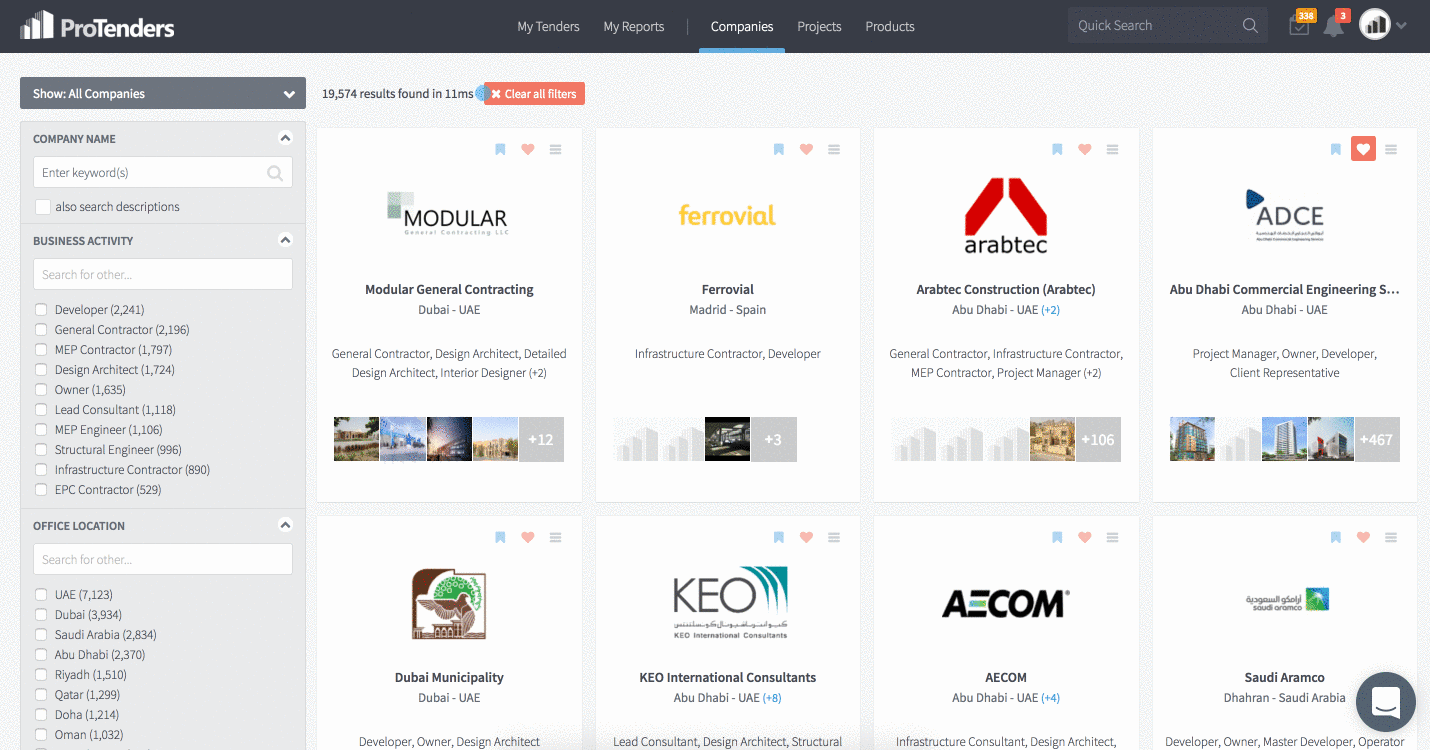This screenshot has width=1430, height=750.
Task: Open tasks checklist icon with 338 badge
Action: click(1299, 26)
